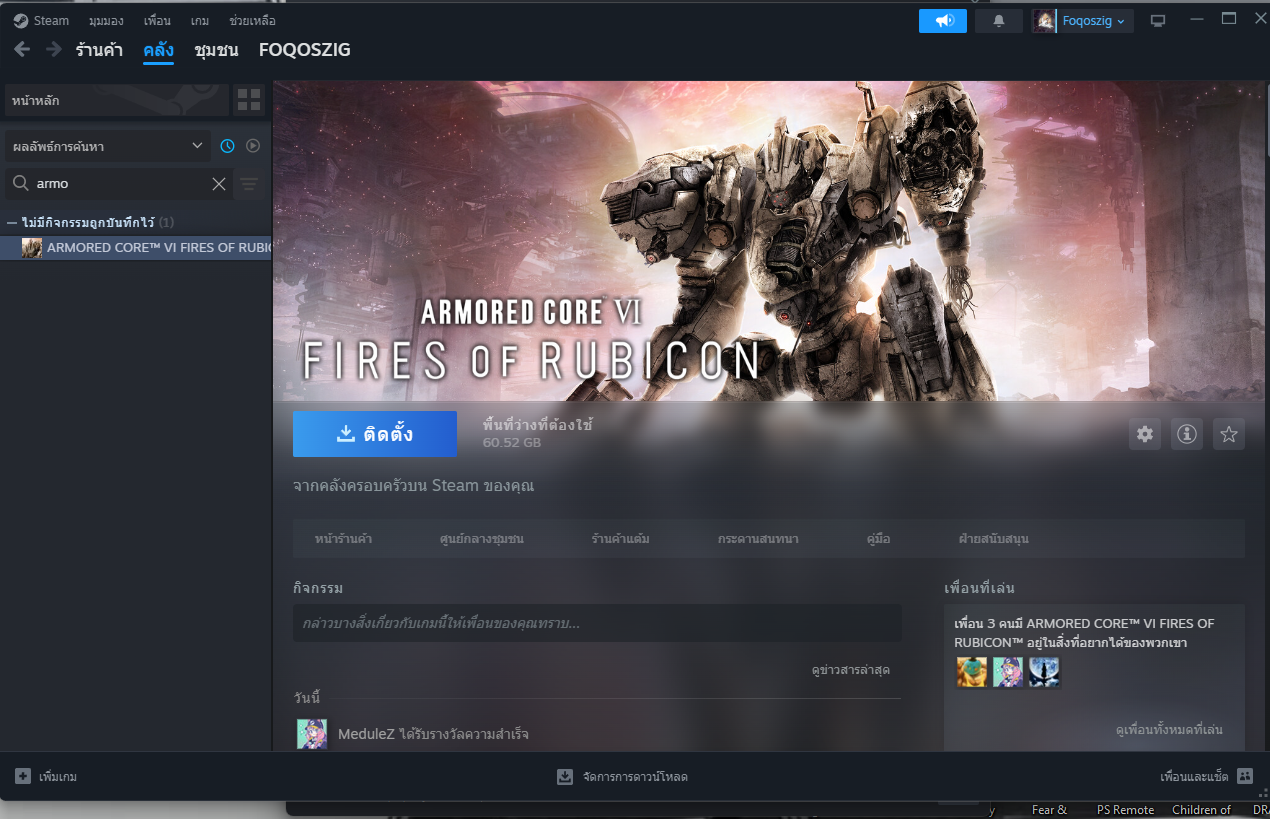Click the dark blue friend avatar in เพื่อนที่เล่น
The width and height of the screenshot is (1270, 819).
(1044, 672)
